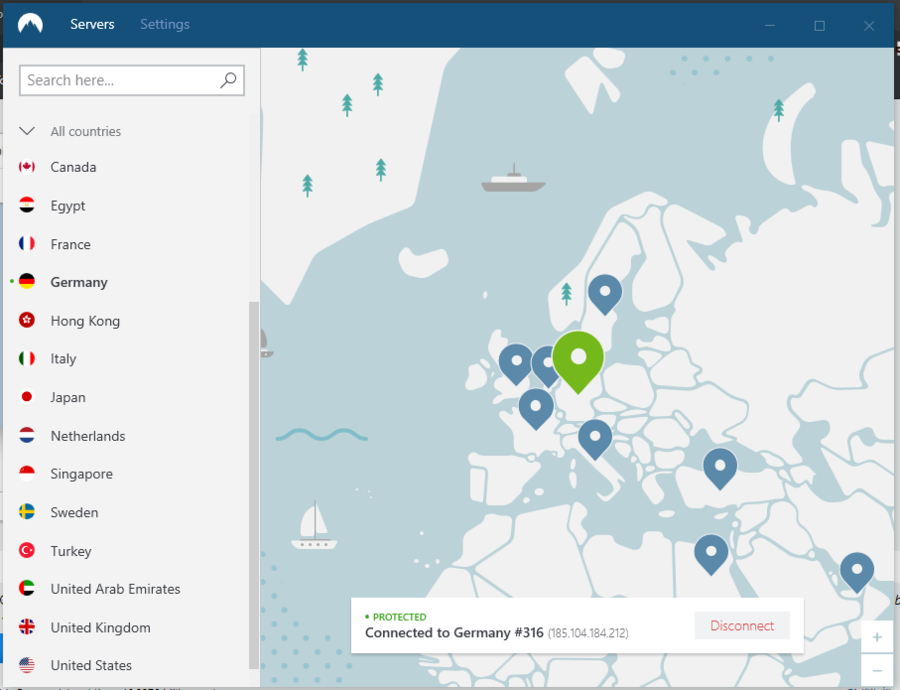Screen dimensions: 900x690
Task: Minimize the NordVPN window
Action: pyautogui.click(x=770, y=26)
